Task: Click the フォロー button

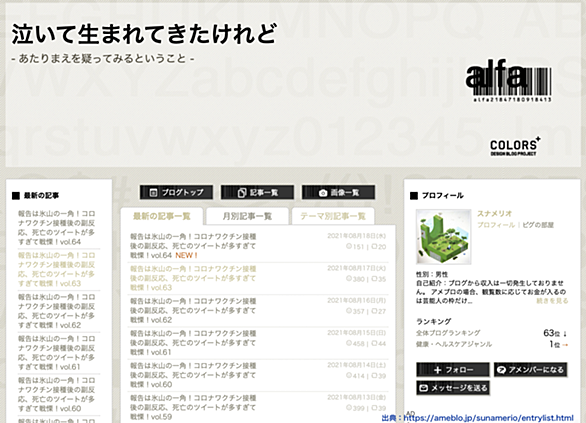Action: pyautogui.click(x=453, y=370)
